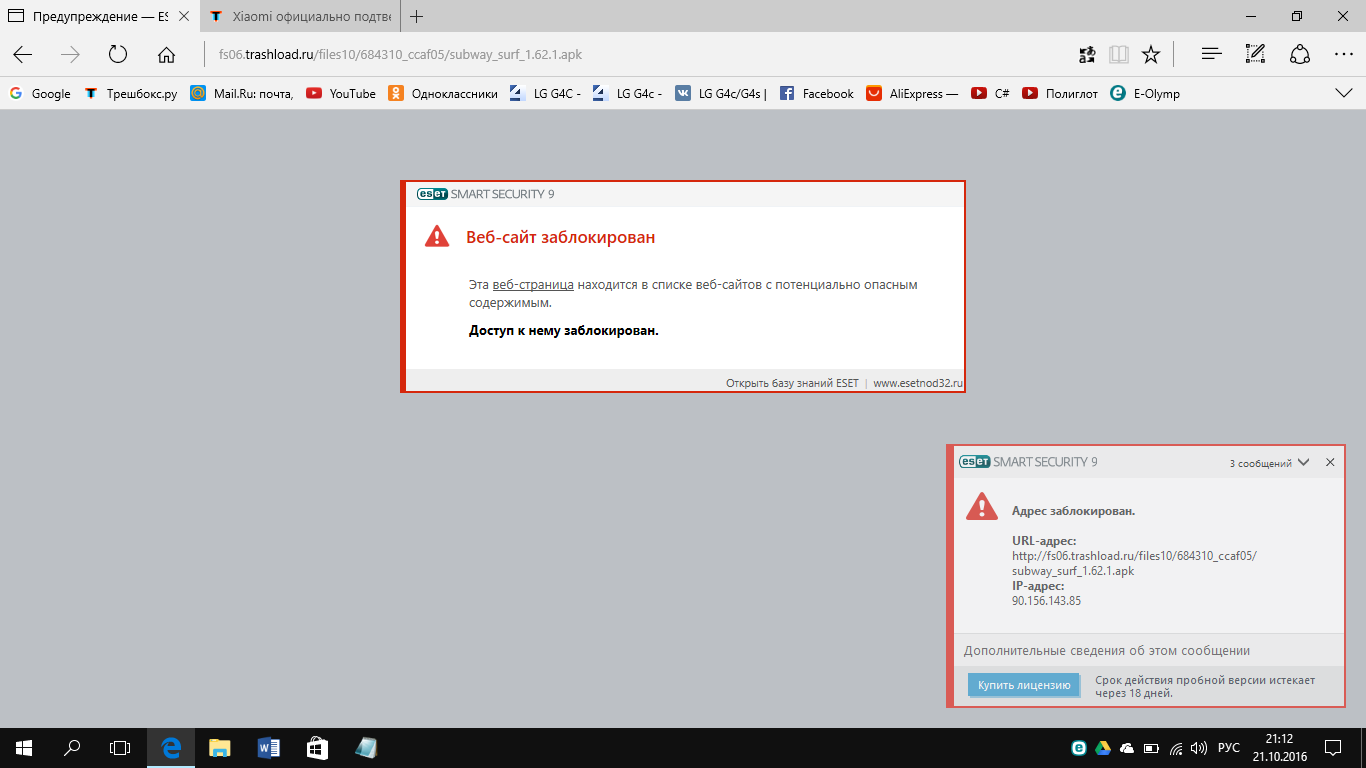Open the Share icon in toolbar
Screen dimensions: 1366x768
tap(1300, 55)
